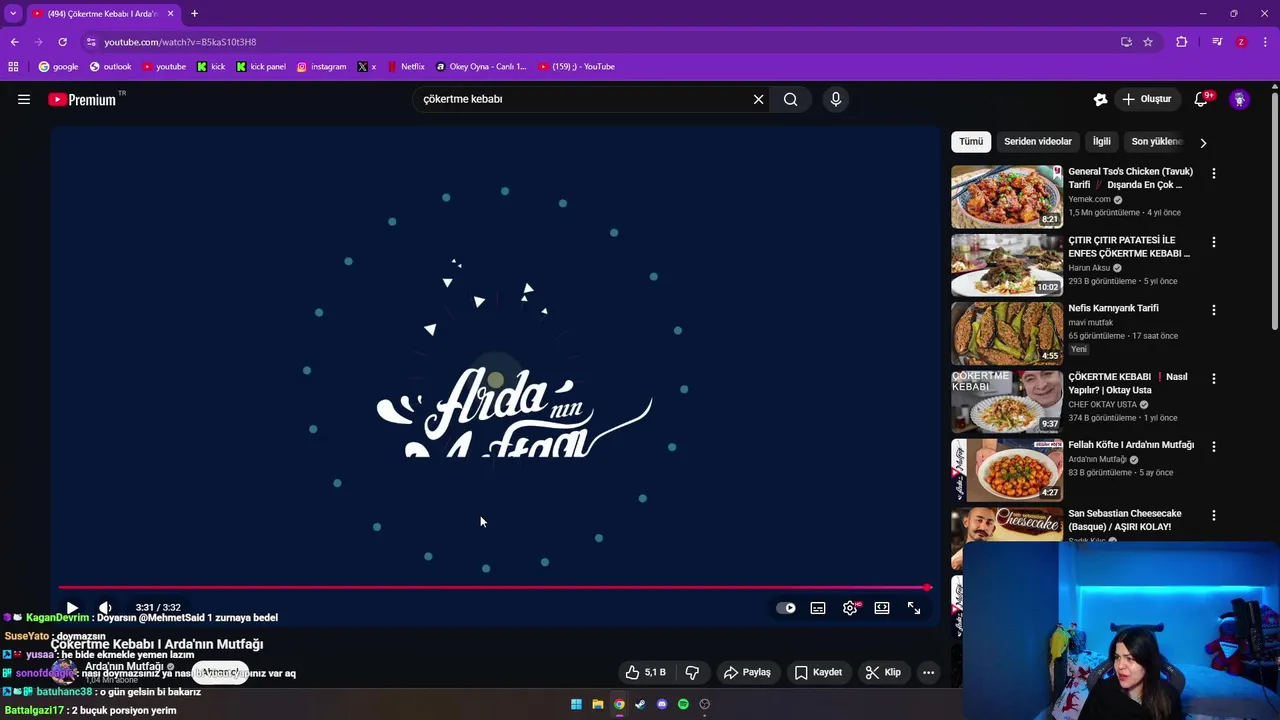Screen dimensions: 1280x720
Task: Mute the video volume speaker
Action: click(105, 608)
